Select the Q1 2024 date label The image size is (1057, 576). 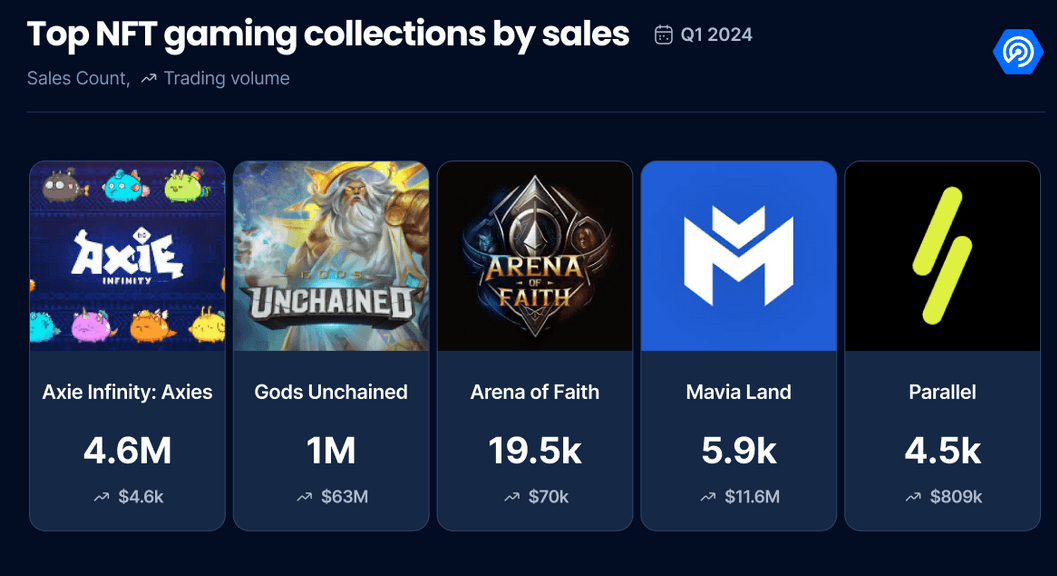(x=717, y=34)
